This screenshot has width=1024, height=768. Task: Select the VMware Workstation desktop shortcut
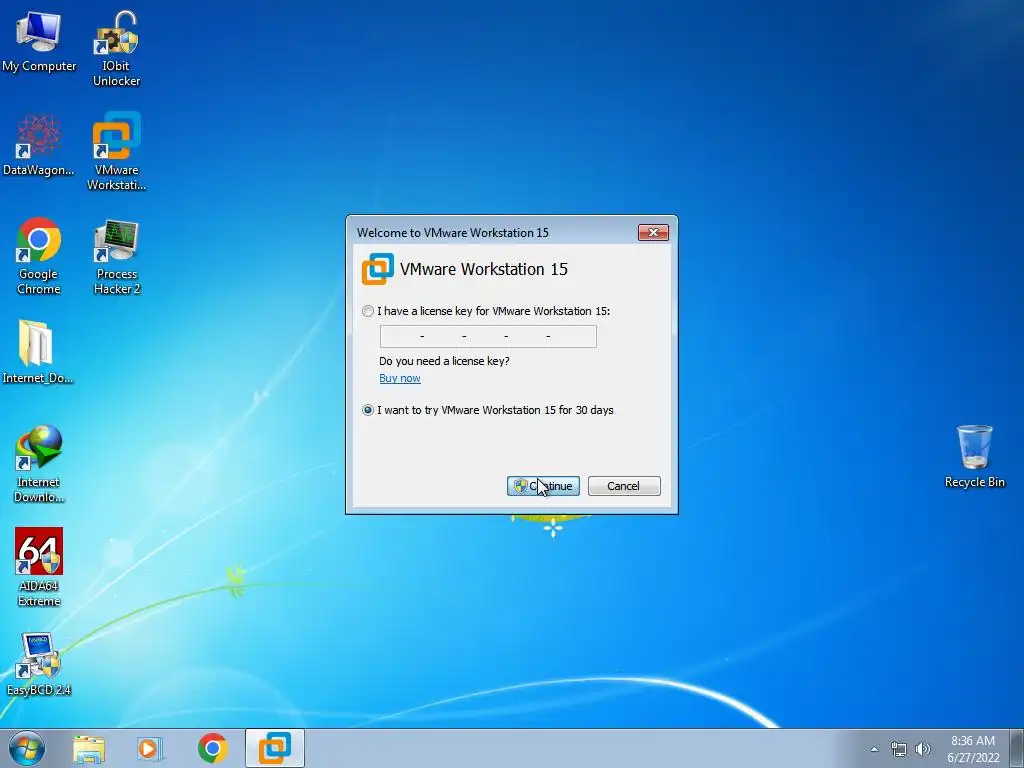pos(116,152)
